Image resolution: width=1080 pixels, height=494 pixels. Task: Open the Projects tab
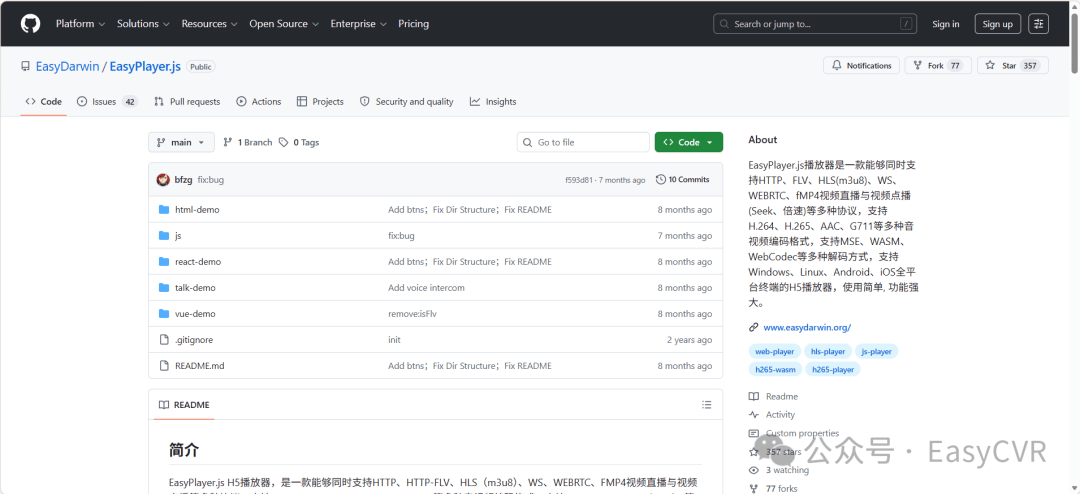[320, 101]
